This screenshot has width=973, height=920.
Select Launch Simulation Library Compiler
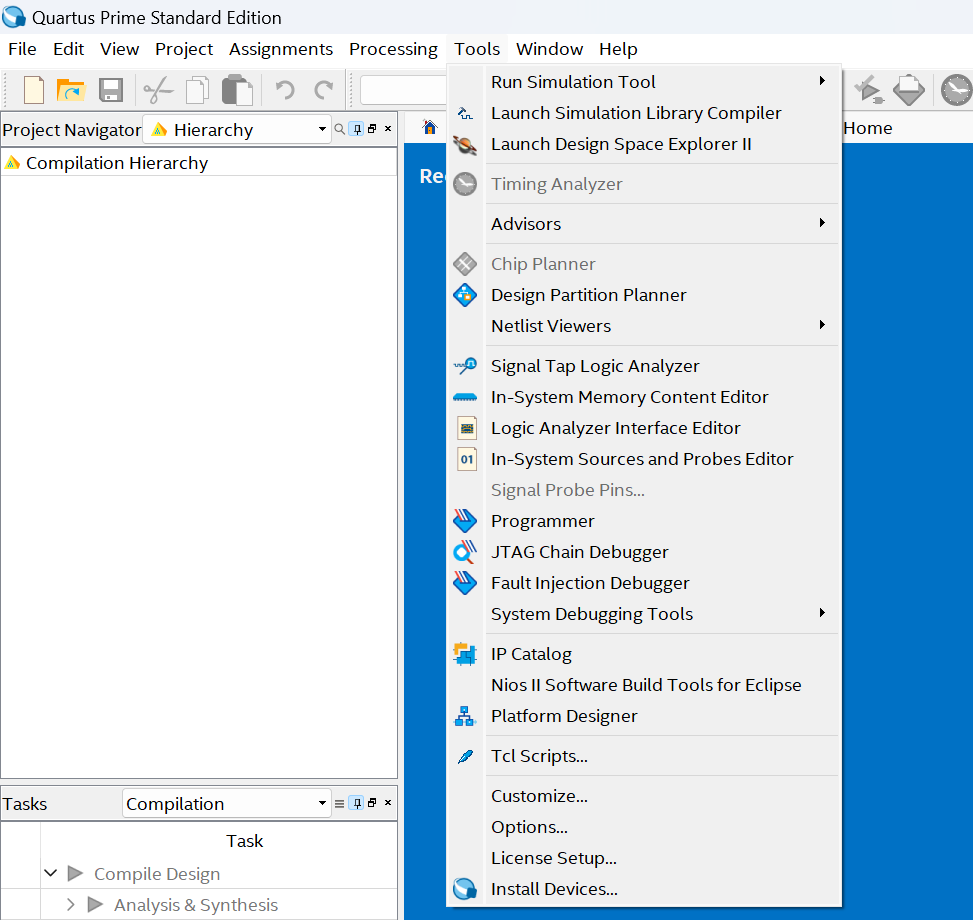coord(644,113)
